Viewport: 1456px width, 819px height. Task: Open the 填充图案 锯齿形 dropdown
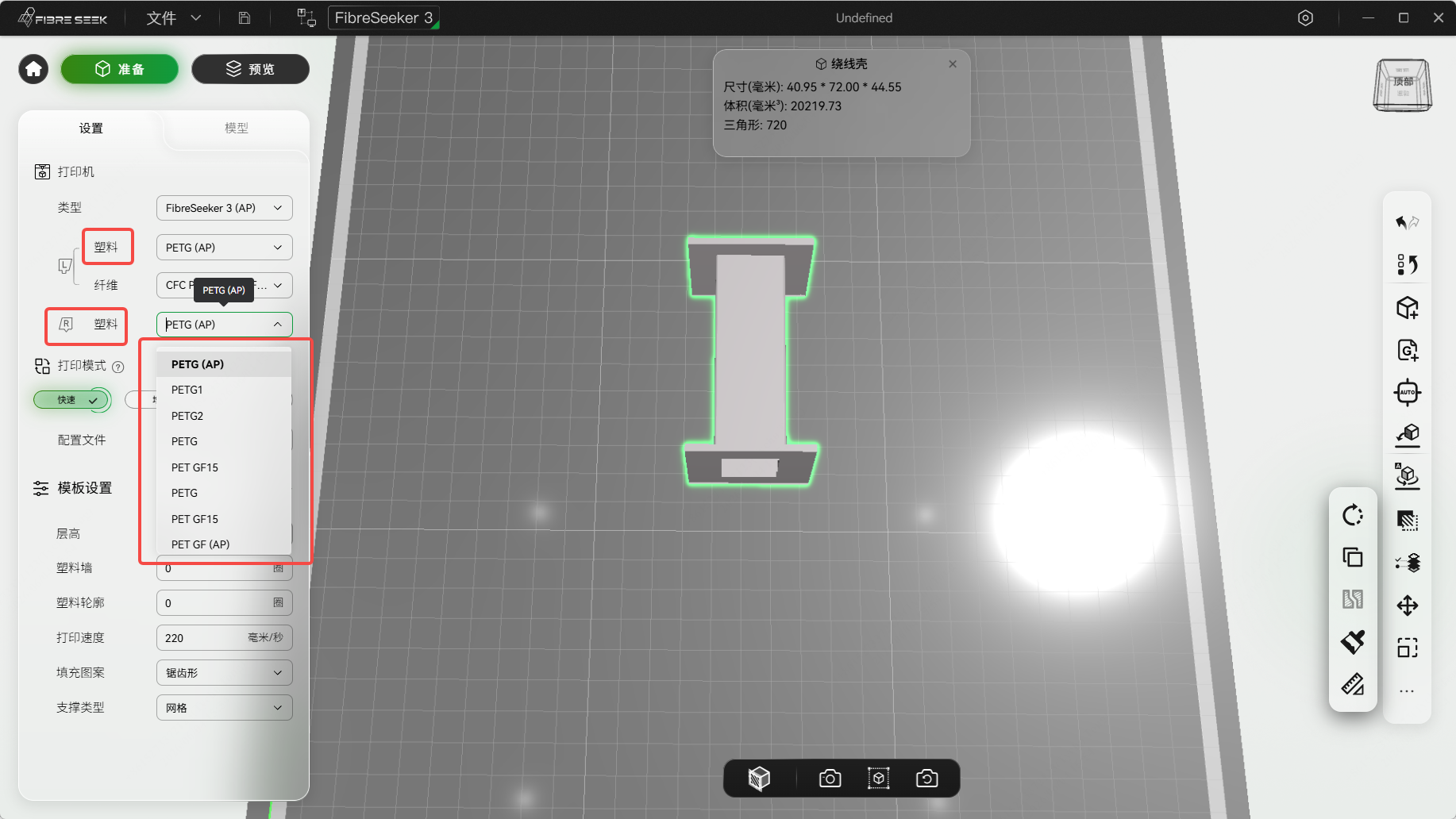pyautogui.click(x=224, y=673)
